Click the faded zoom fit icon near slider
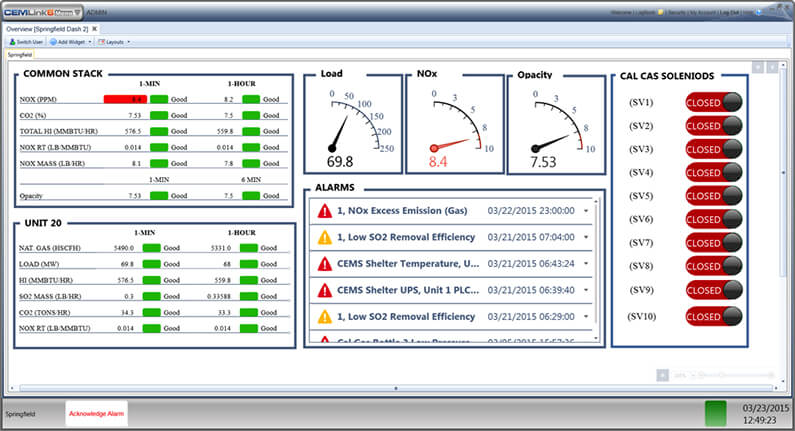The width and height of the screenshot is (795, 431). point(662,375)
